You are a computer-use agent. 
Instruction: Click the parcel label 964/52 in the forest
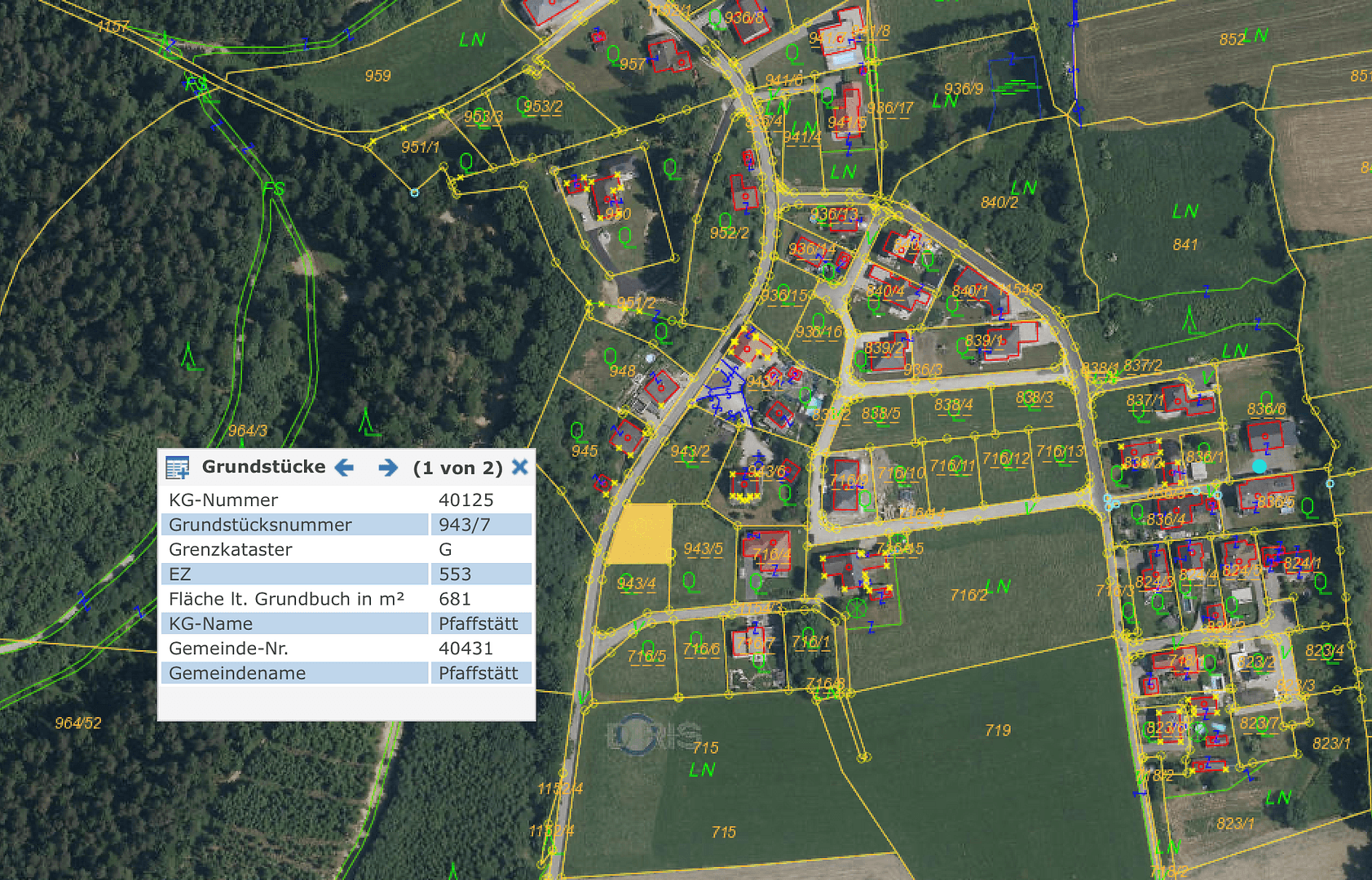tap(77, 722)
